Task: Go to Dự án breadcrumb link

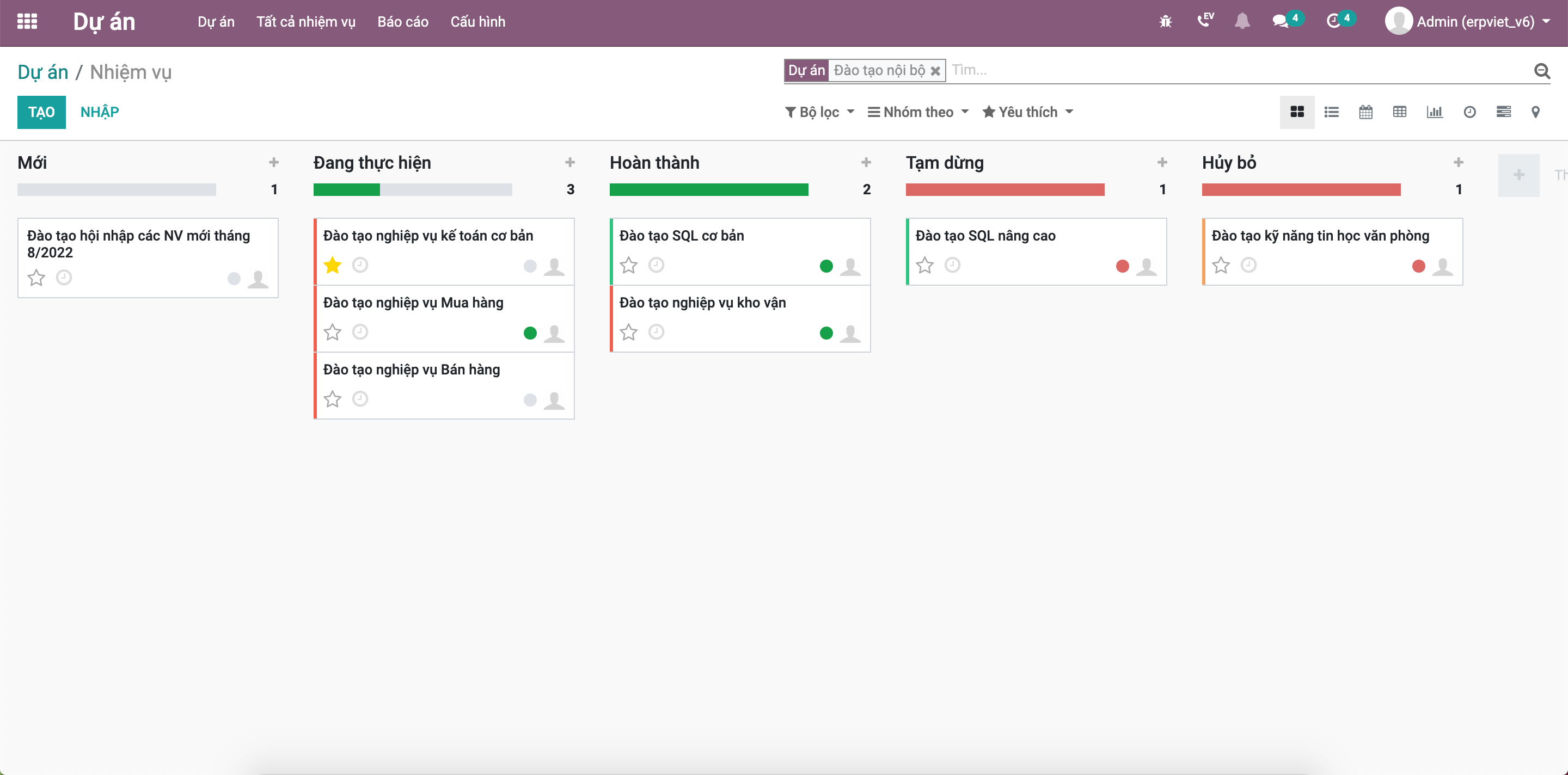Action: coord(42,72)
